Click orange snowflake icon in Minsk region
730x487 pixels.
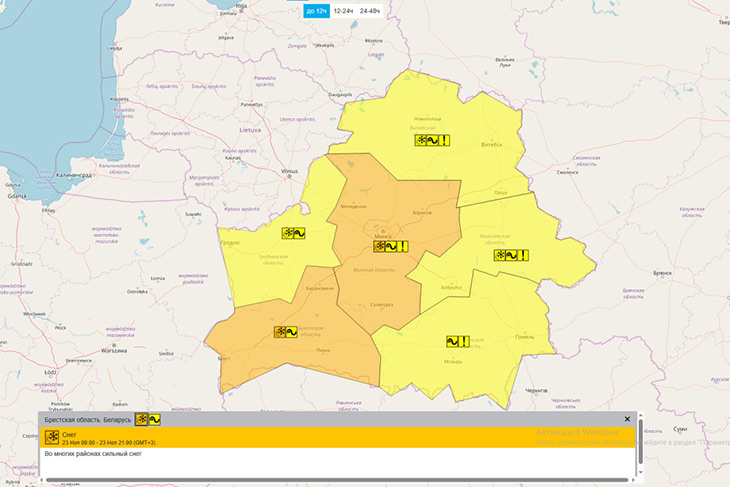pos(379,246)
